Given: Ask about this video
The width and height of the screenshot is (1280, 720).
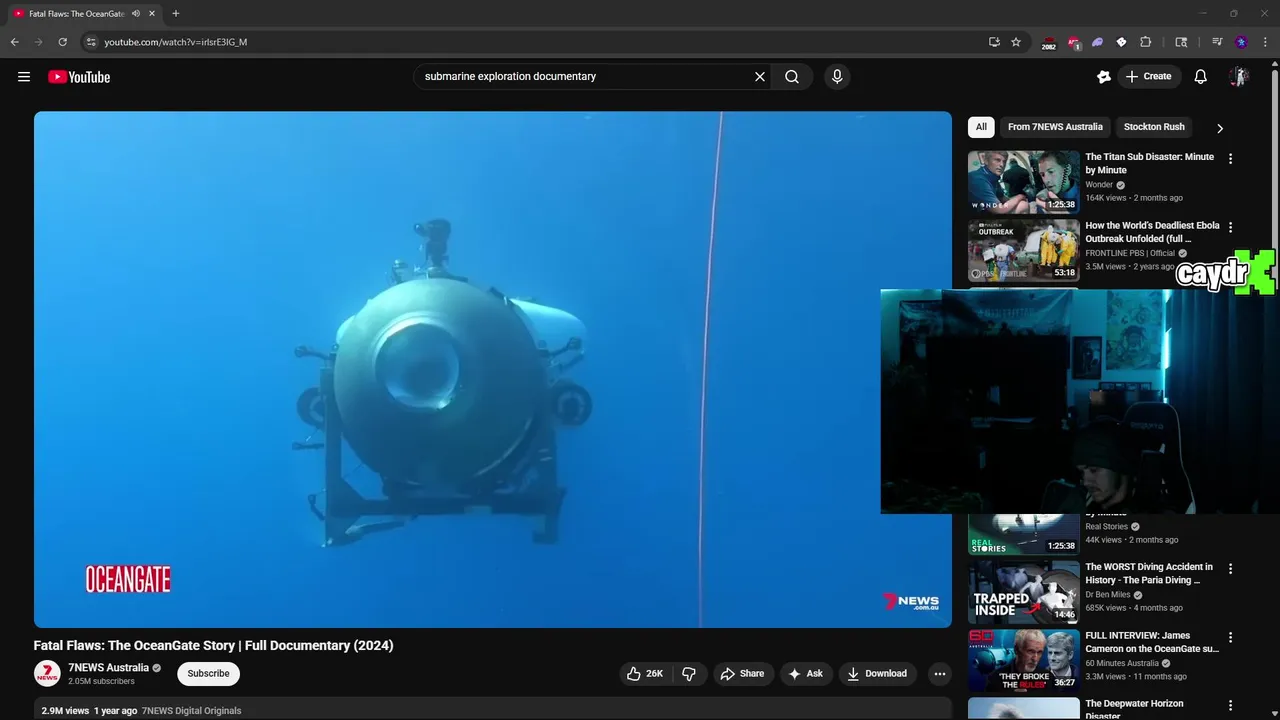Looking at the screenshot, I should [805, 674].
